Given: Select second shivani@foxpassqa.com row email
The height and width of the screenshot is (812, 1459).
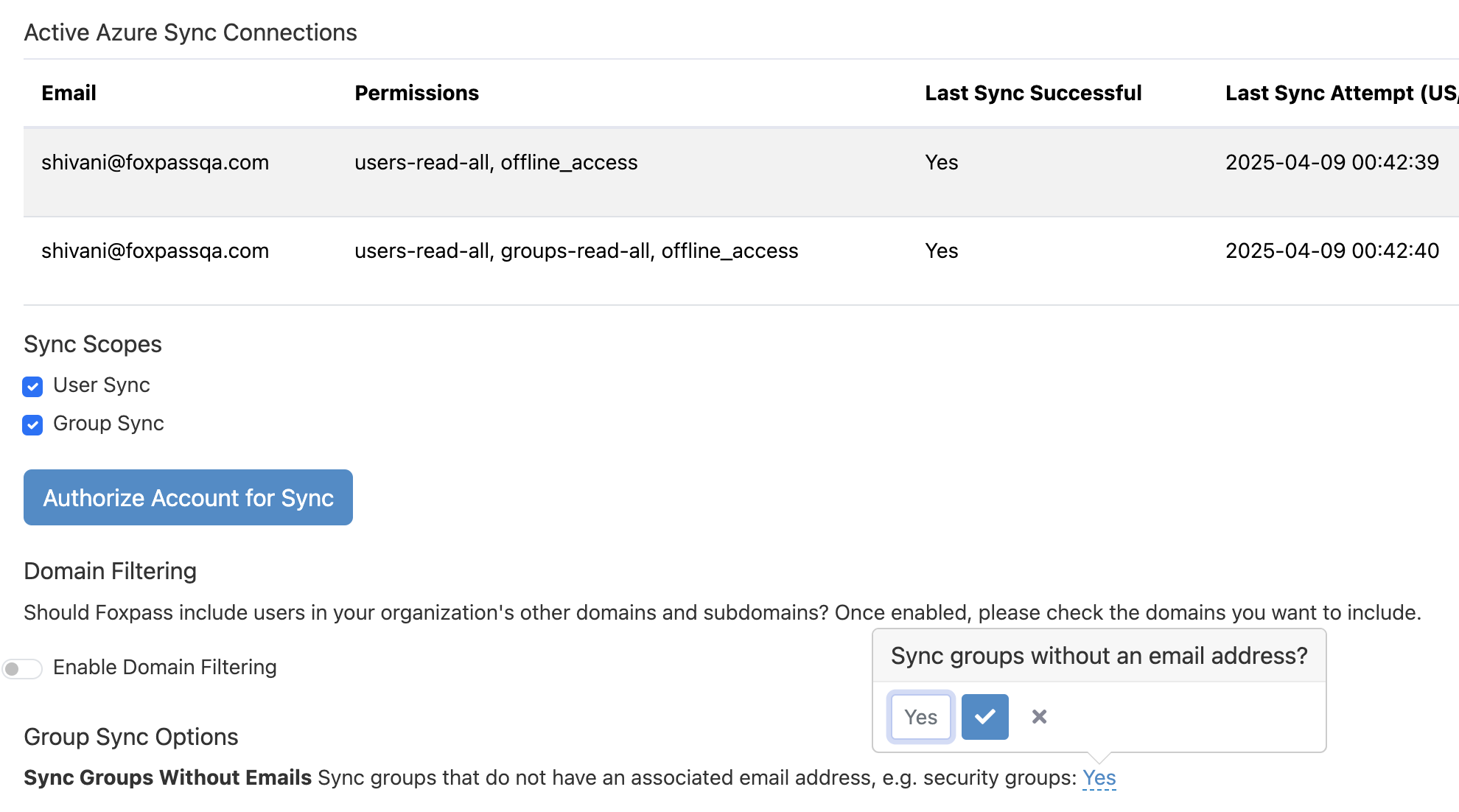Looking at the screenshot, I should point(155,251).
